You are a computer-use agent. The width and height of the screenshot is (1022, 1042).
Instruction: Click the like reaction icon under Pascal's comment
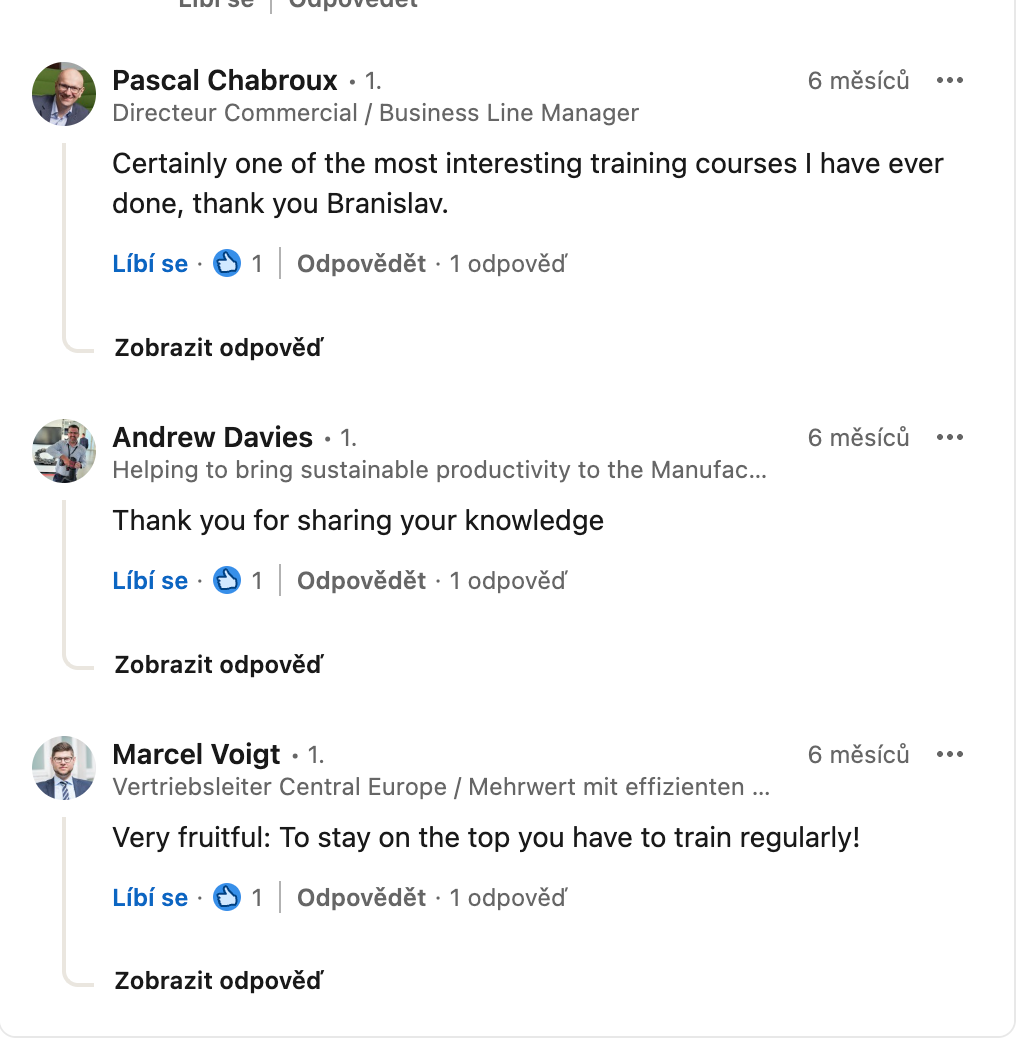pos(228,264)
